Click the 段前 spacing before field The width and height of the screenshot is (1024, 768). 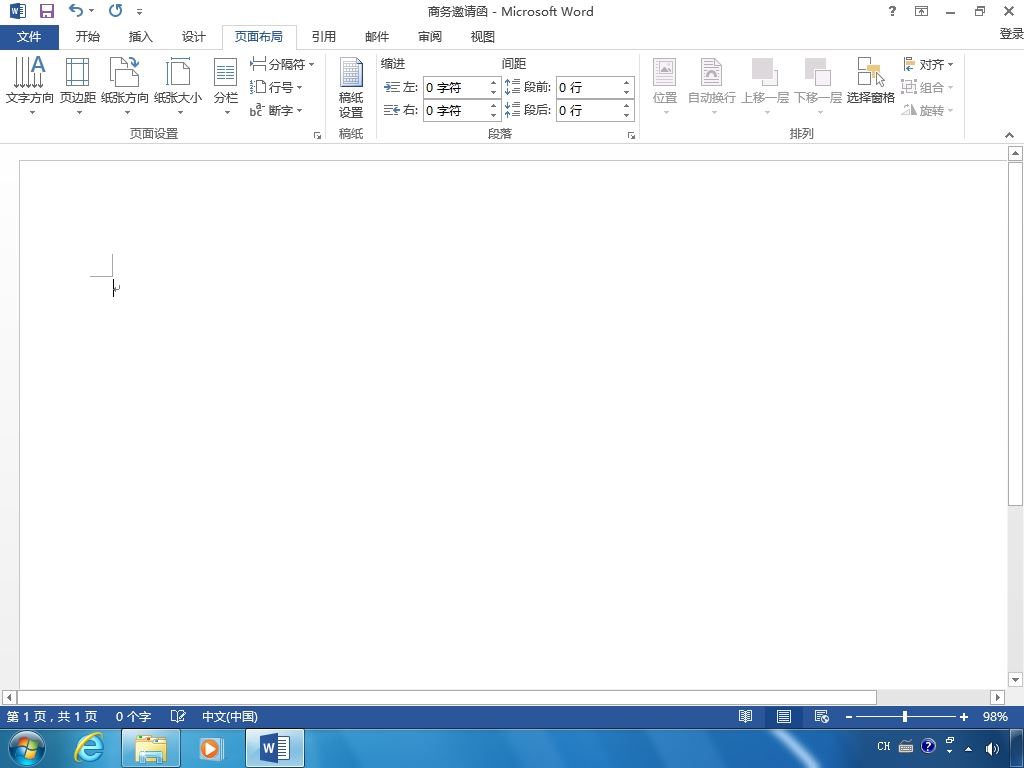588,87
